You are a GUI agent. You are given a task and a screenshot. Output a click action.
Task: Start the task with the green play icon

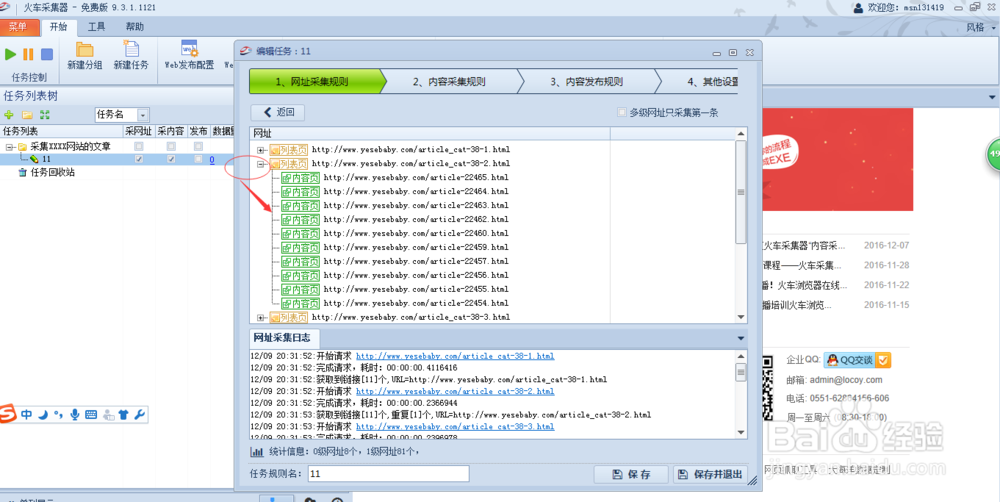pyautogui.click(x=10, y=54)
